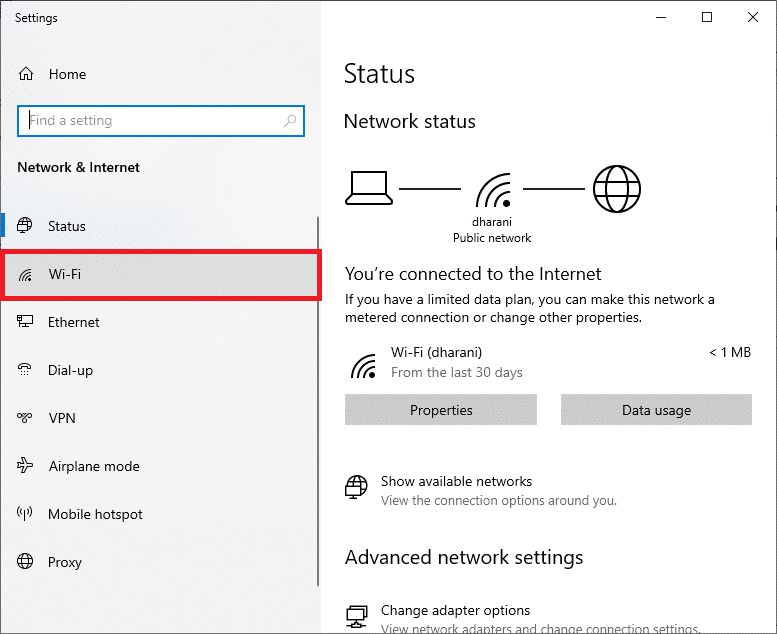Click the Proxy globe icon
This screenshot has width=777, height=634.
25,561
